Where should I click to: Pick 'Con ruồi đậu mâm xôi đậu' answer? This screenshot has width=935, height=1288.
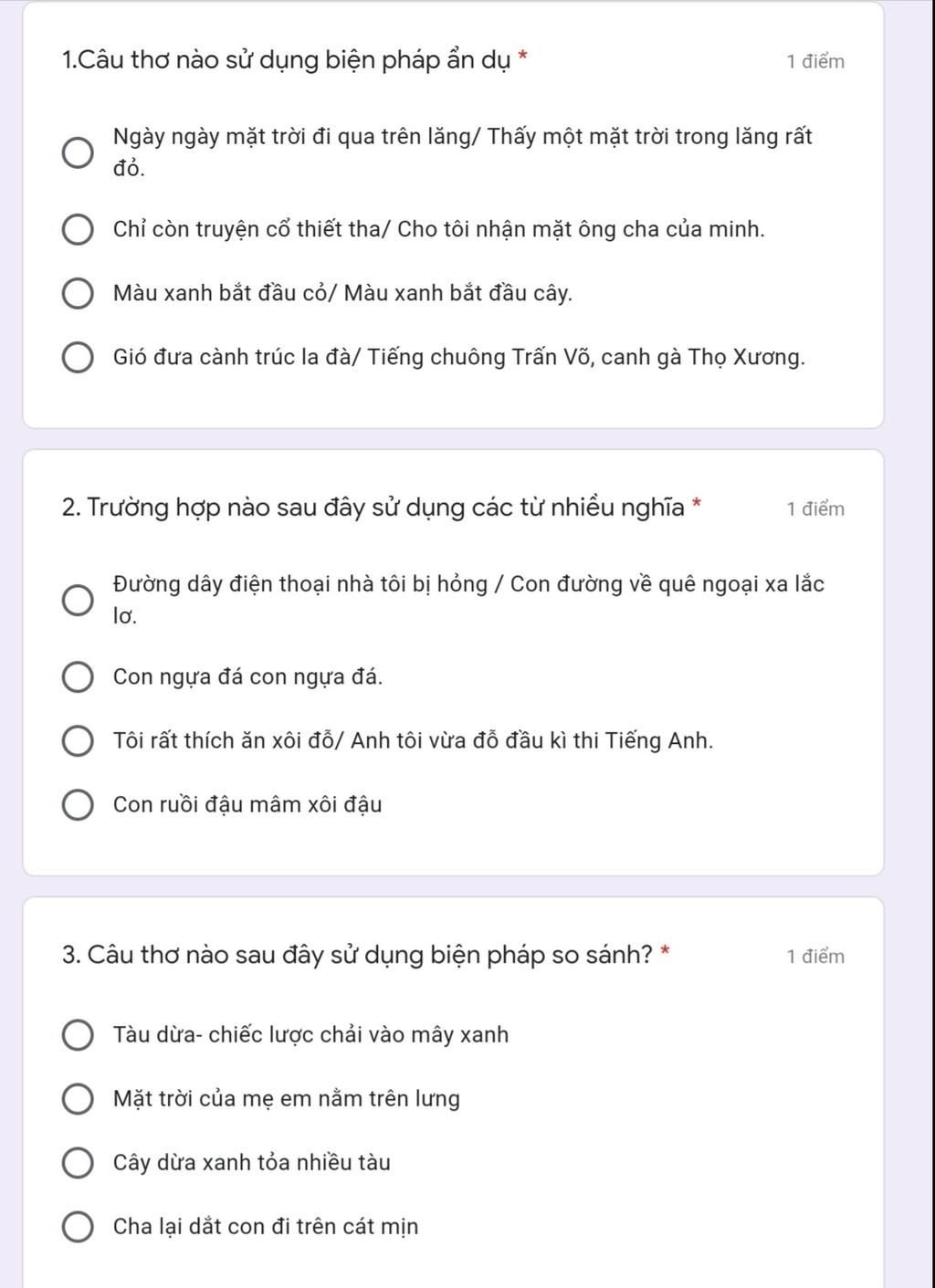pos(77,805)
